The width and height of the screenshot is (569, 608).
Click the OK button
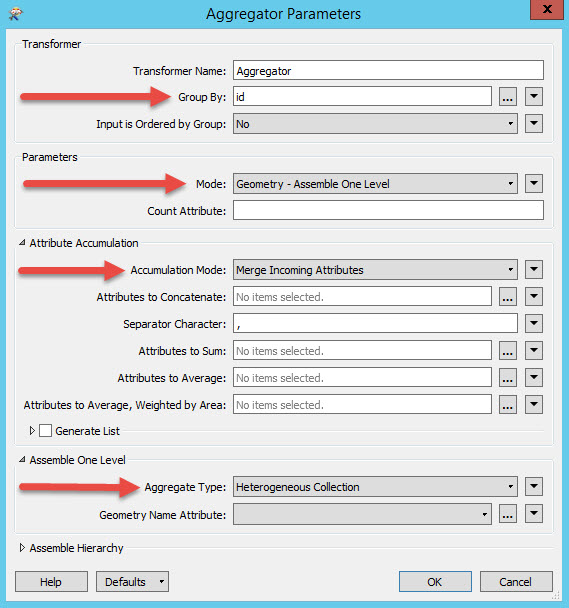click(x=435, y=582)
